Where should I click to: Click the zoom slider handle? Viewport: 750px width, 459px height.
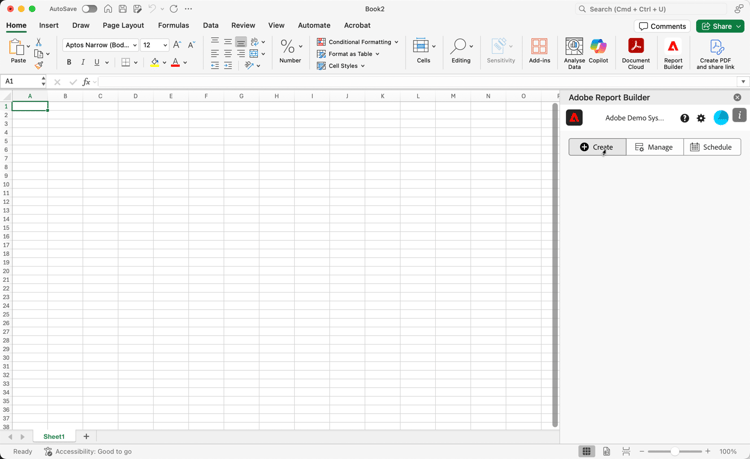point(674,451)
